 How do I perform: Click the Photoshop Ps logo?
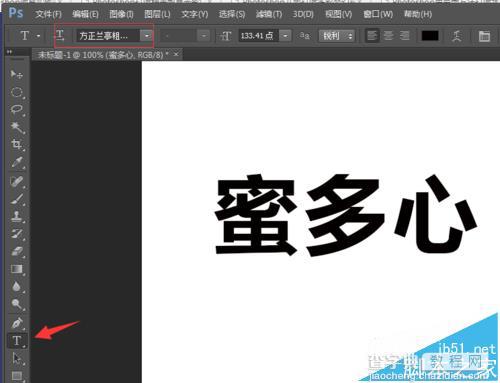click(x=16, y=13)
